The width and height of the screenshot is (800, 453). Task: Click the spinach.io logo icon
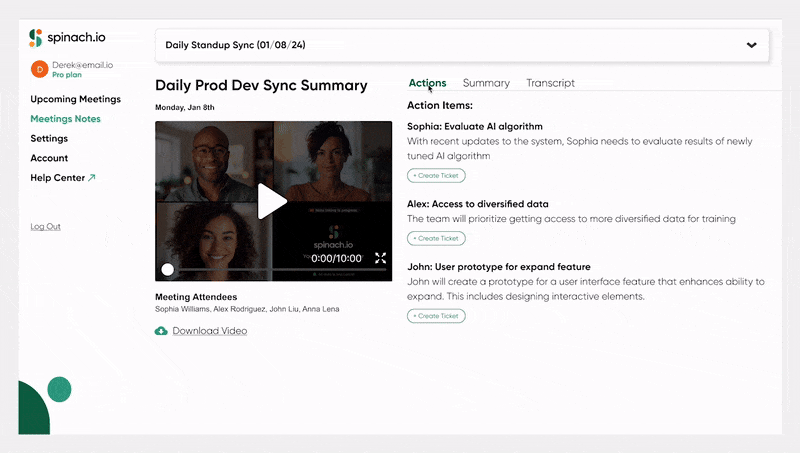point(35,38)
